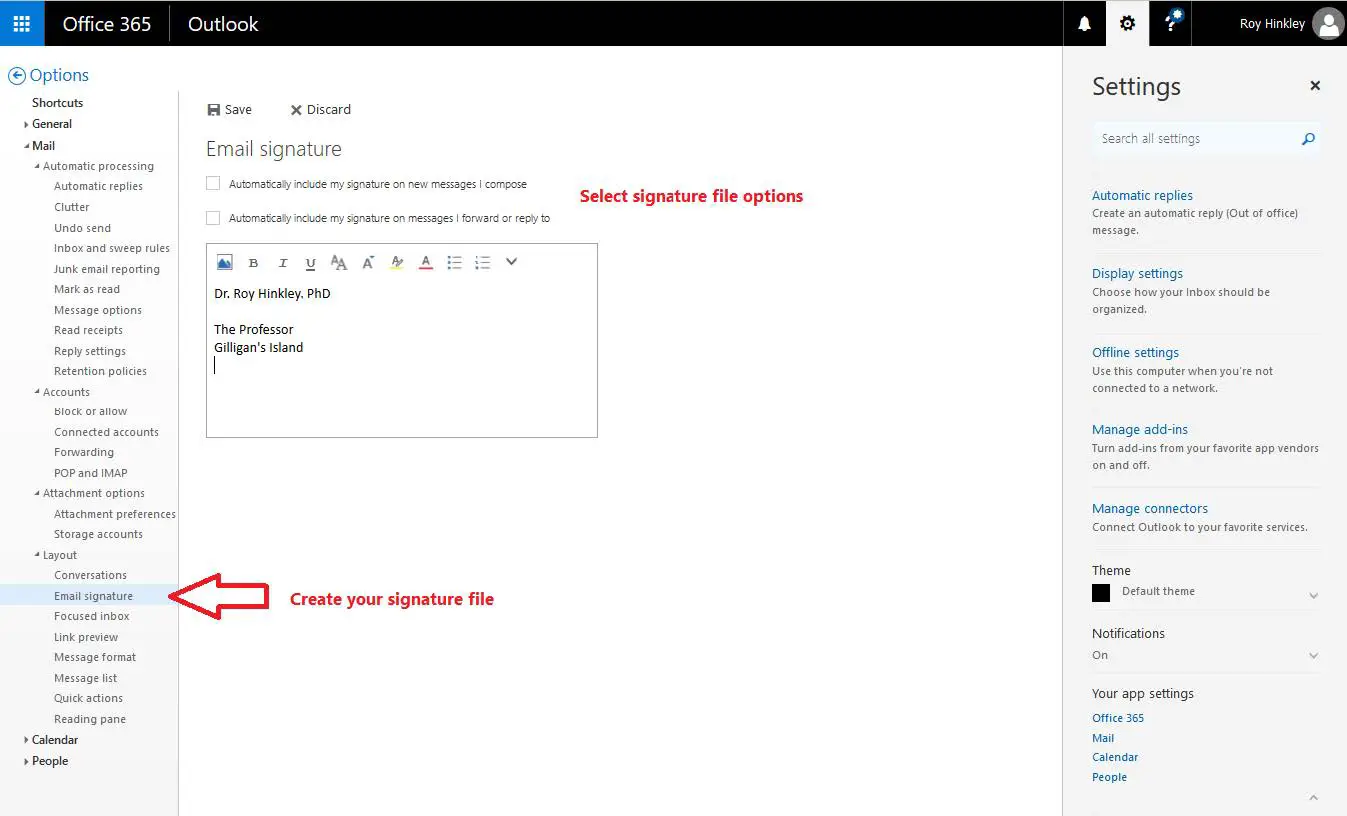Insert an image into the signature
This screenshot has height=816, width=1347.
pyautogui.click(x=226, y=262)
